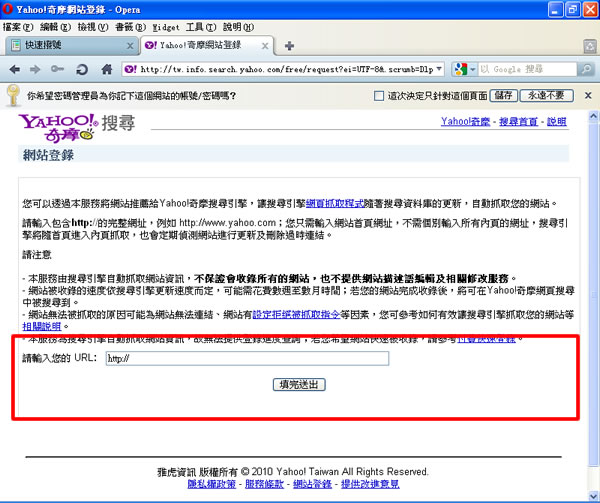This screenshot has height=503, width=600.
Task: Submit the form with 填完送出
Action: click(x=299, y=384)
